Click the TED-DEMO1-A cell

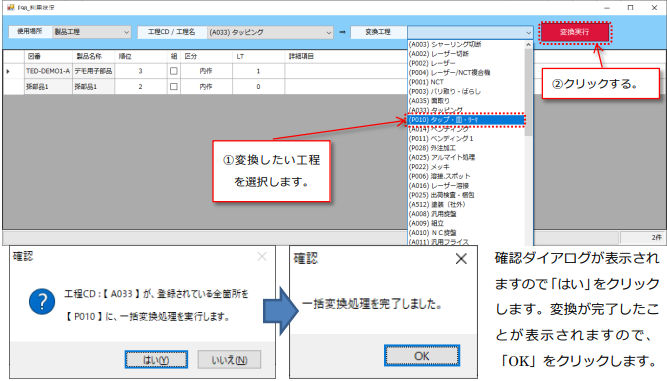48,71
